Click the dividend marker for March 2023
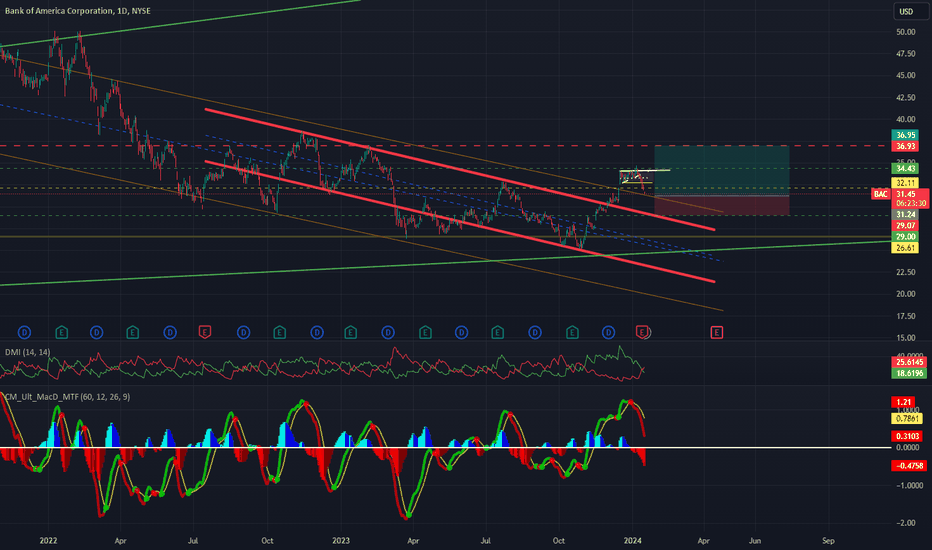The width and height of the screenshot is (932, 550). 388,332
